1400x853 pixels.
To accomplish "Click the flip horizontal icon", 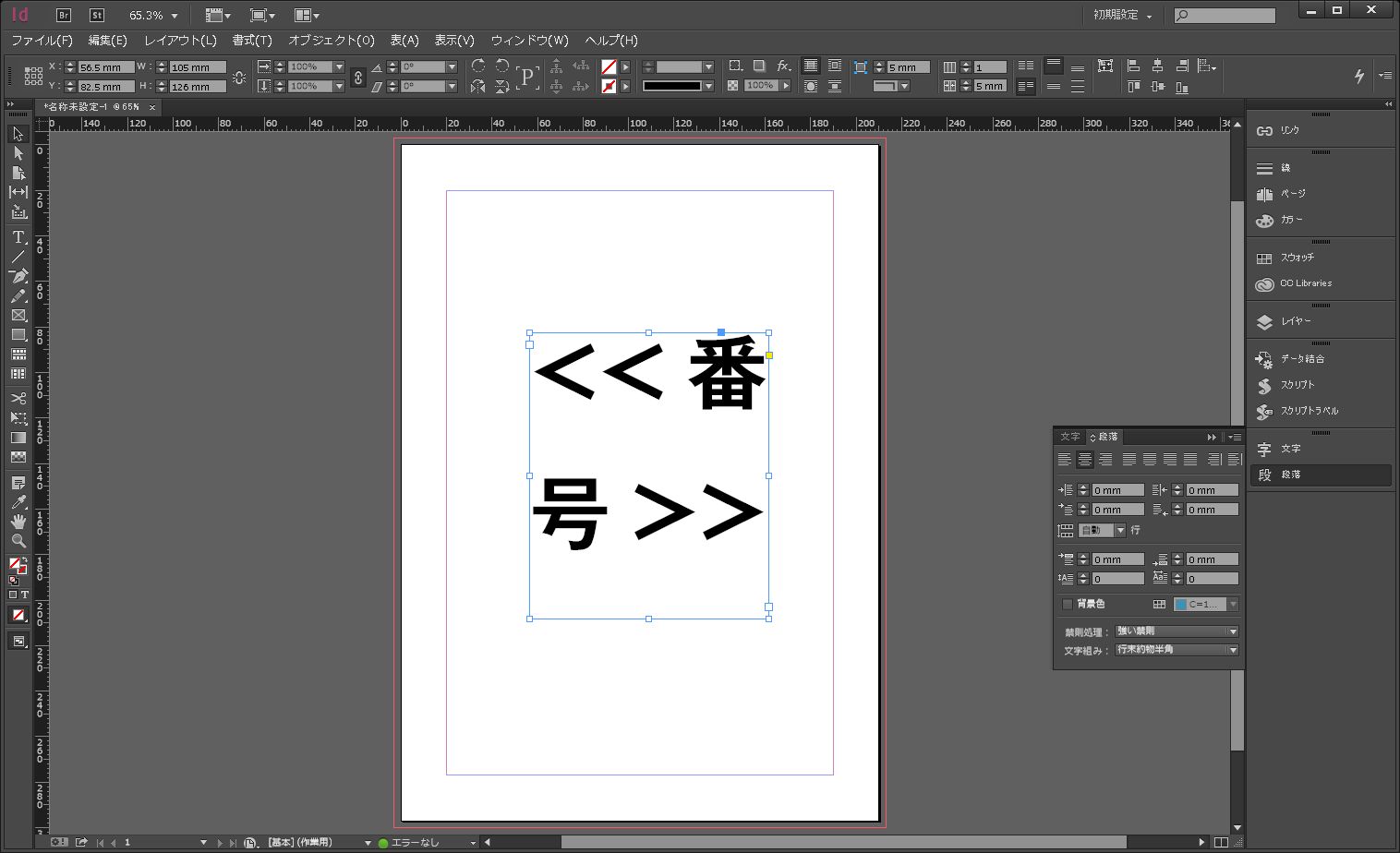I will pyautogui.click(x=477, y=86).
